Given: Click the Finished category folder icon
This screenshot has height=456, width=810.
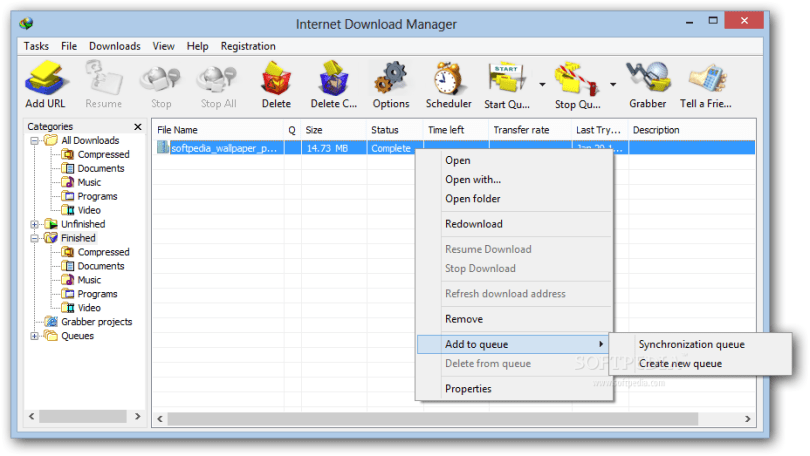Looking at the screenshot, I should 51,238.
